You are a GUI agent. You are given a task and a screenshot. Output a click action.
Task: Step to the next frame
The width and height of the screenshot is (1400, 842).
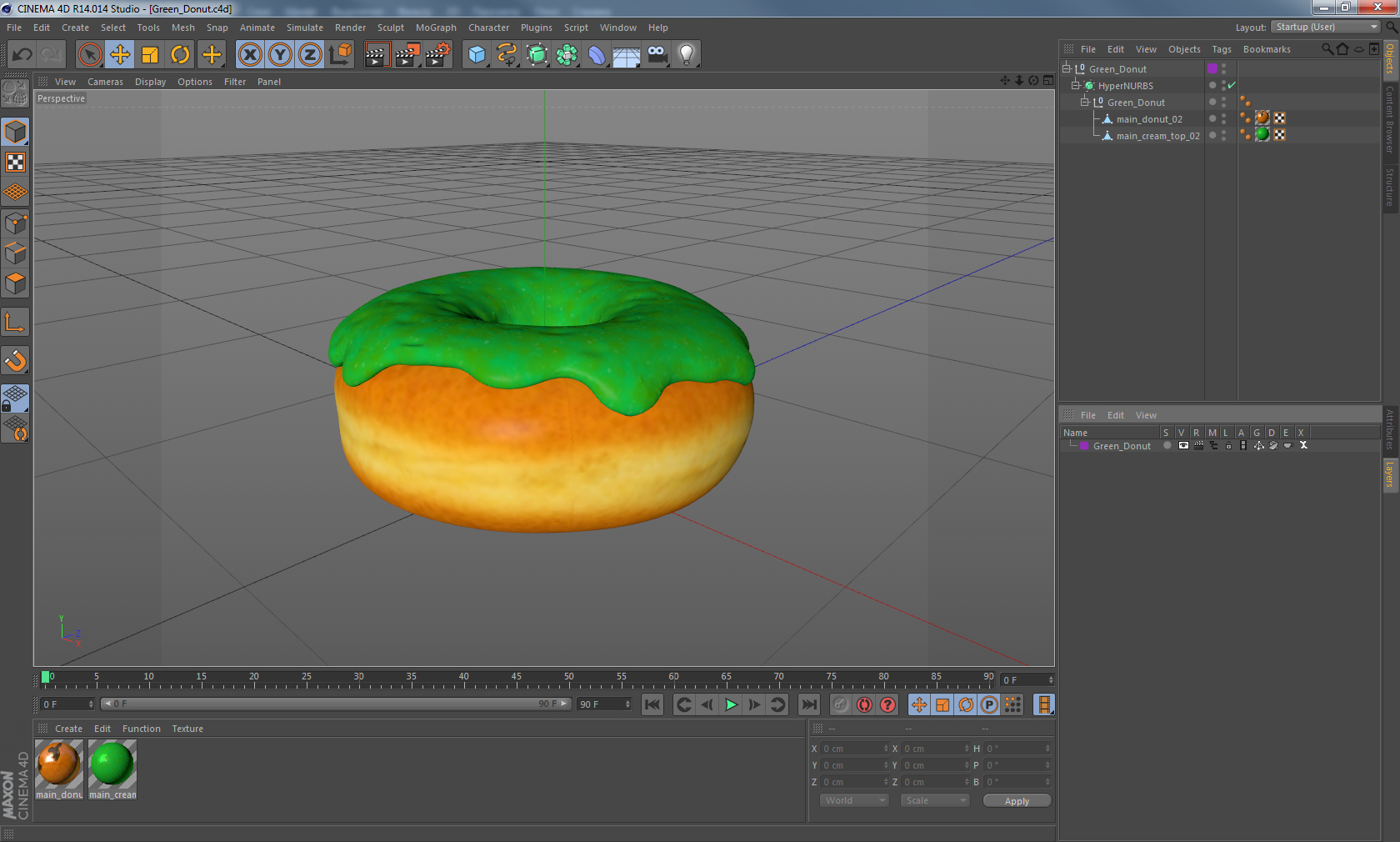754,704
